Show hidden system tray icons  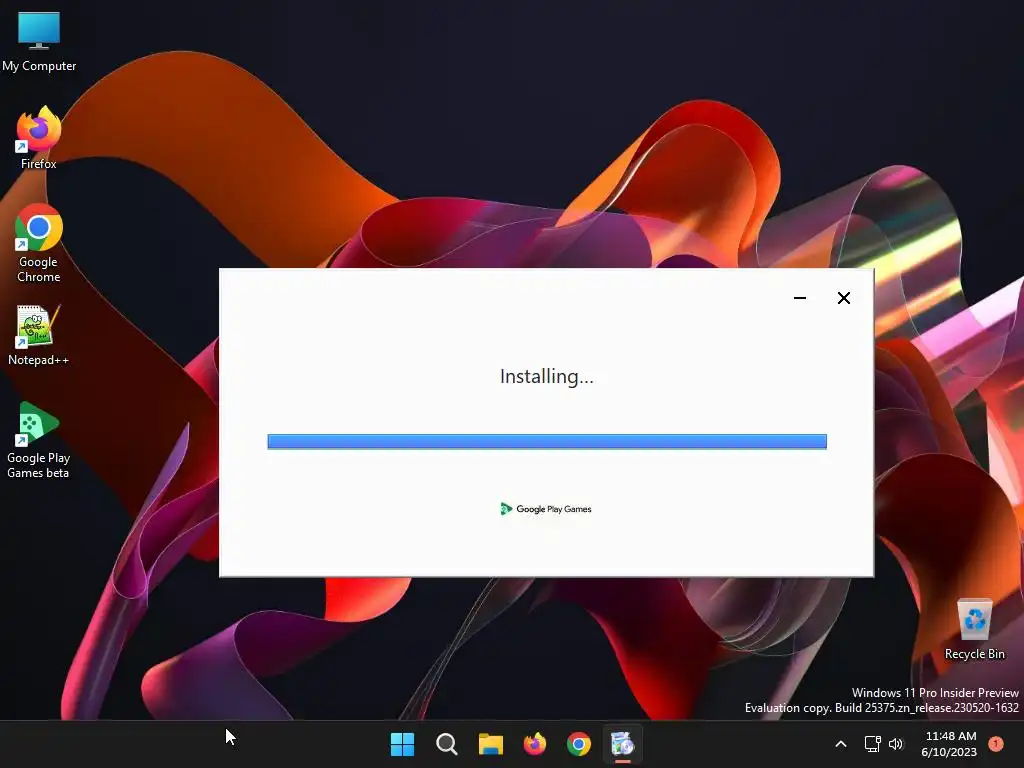coord(841,744)
